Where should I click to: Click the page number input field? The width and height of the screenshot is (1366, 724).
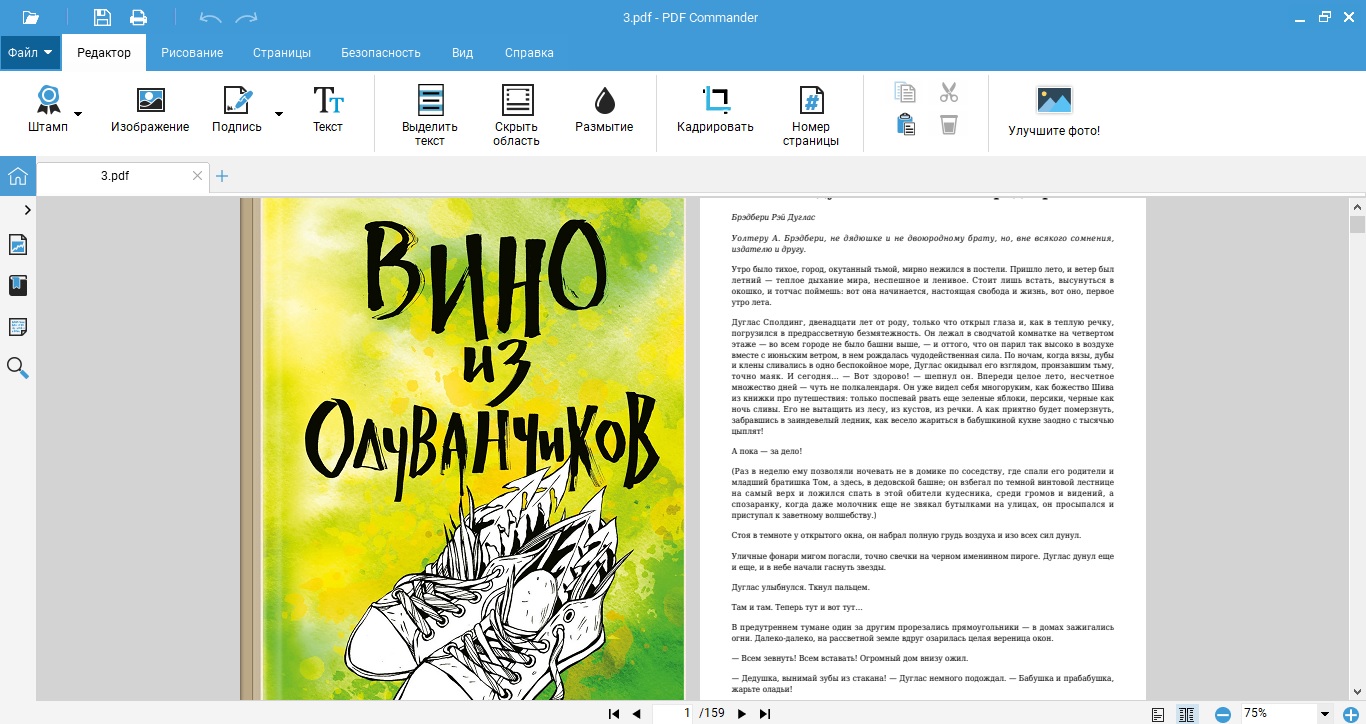[x=674, y=714]
